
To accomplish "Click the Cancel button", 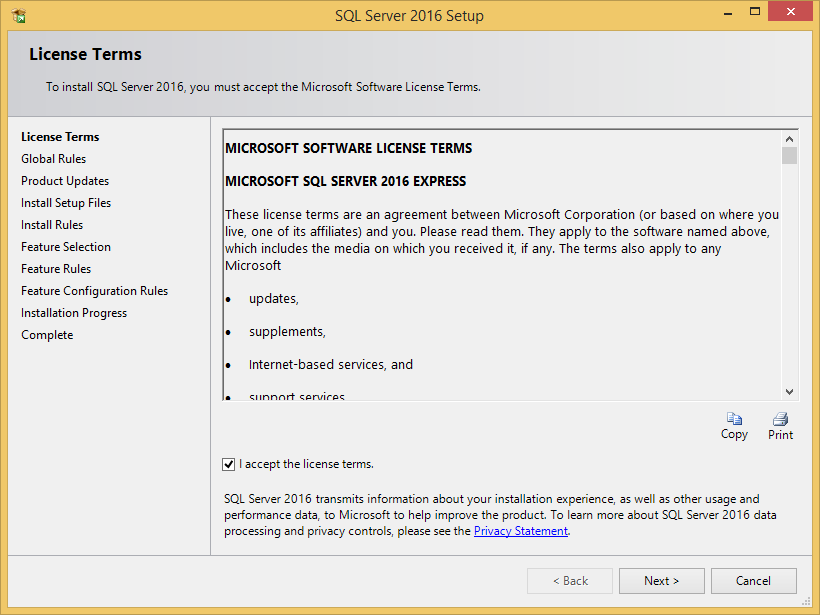I will coord(754,581).
